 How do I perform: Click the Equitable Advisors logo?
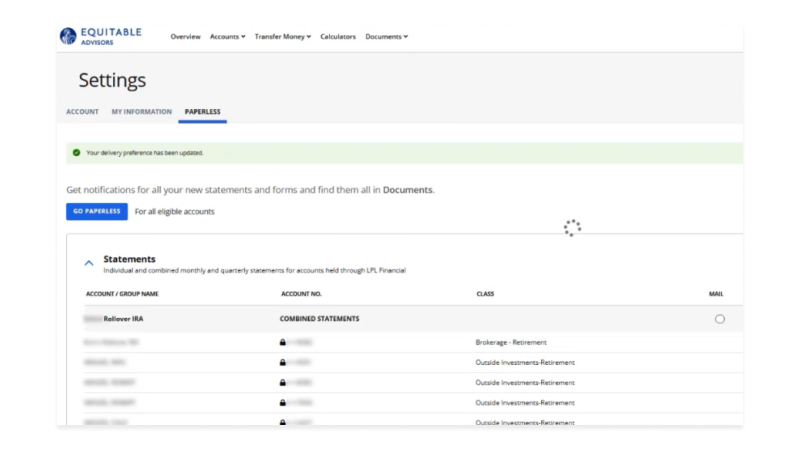(x=101, y=36)
